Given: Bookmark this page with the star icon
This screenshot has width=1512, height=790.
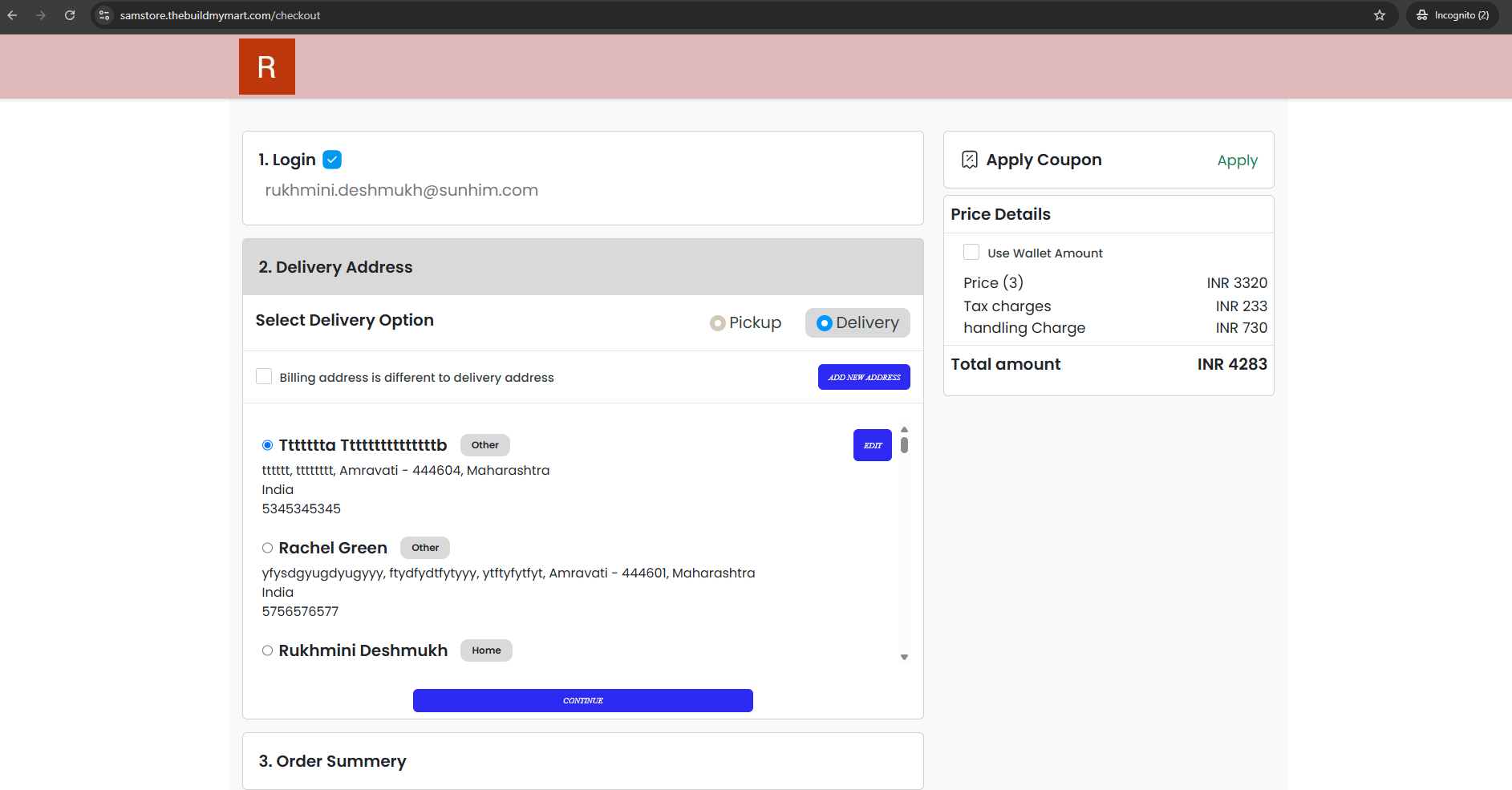Looking at the screenshot, I should click(x=1380, y=15).
